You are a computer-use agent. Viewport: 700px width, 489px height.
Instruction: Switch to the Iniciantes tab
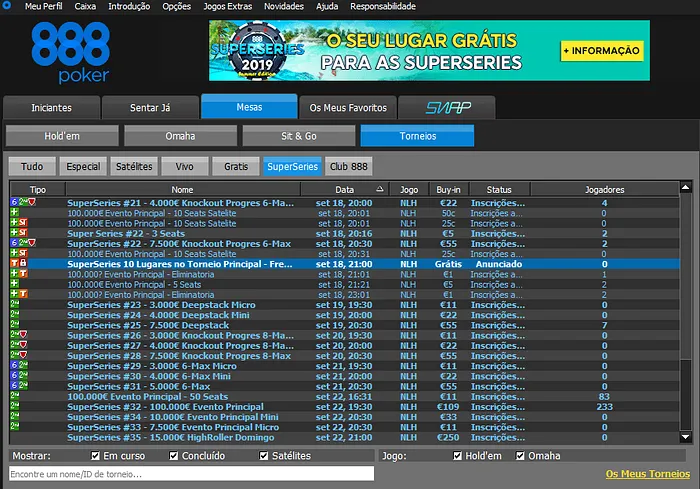pos(51,108)
